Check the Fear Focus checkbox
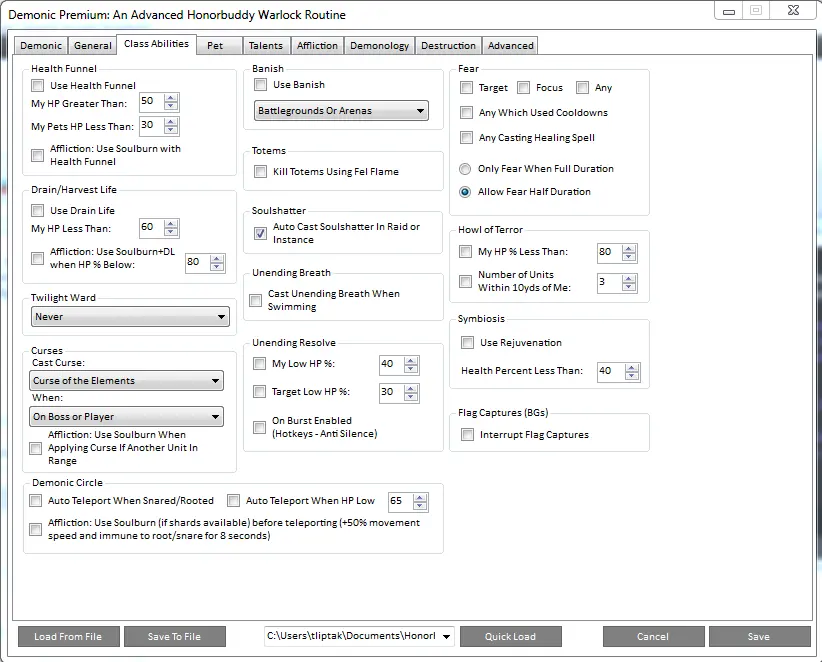Viewport: 822px width, 662px height. [x=523, y=88]
